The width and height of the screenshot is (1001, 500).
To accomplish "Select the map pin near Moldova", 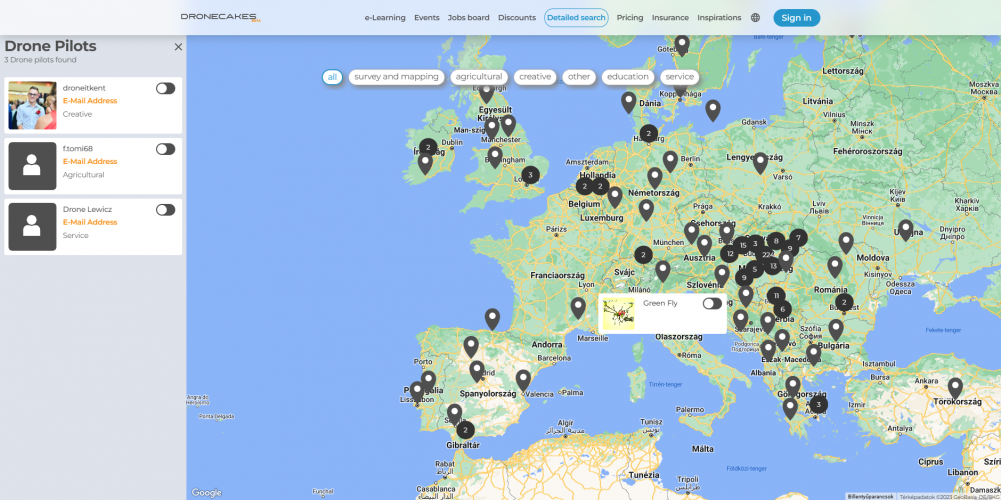I will pyautogui.click(x=846, y=243).
